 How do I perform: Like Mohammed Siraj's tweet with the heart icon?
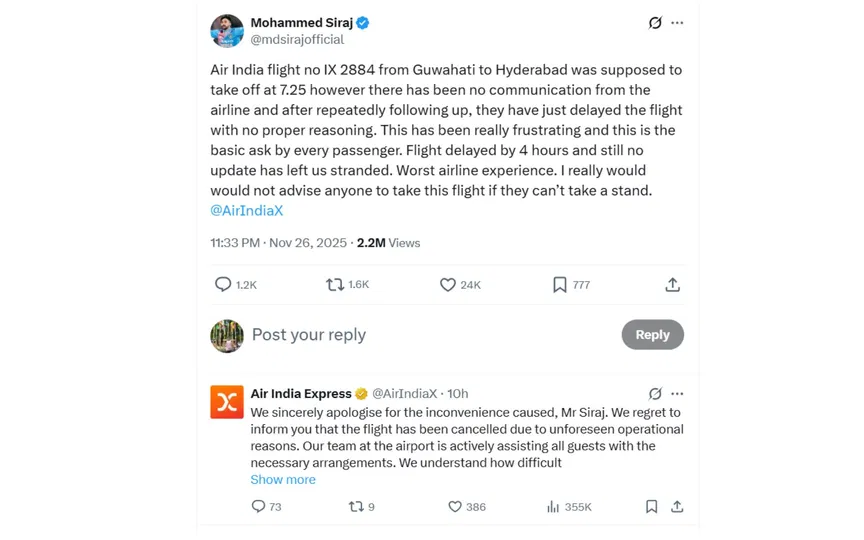pyautogui.click(x=448, y=285)
